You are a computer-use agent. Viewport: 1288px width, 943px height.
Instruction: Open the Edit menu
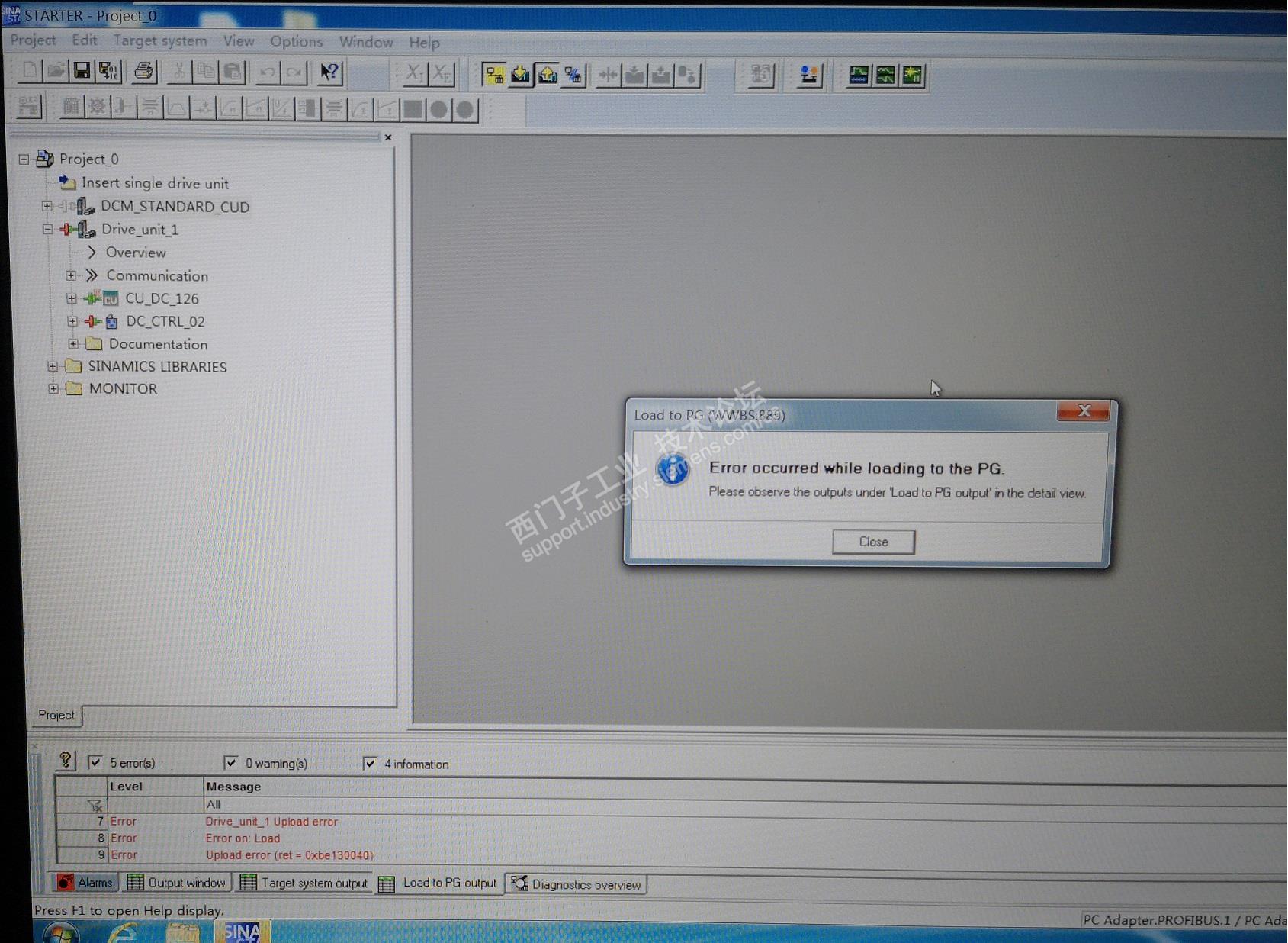[x=85, y=40]
